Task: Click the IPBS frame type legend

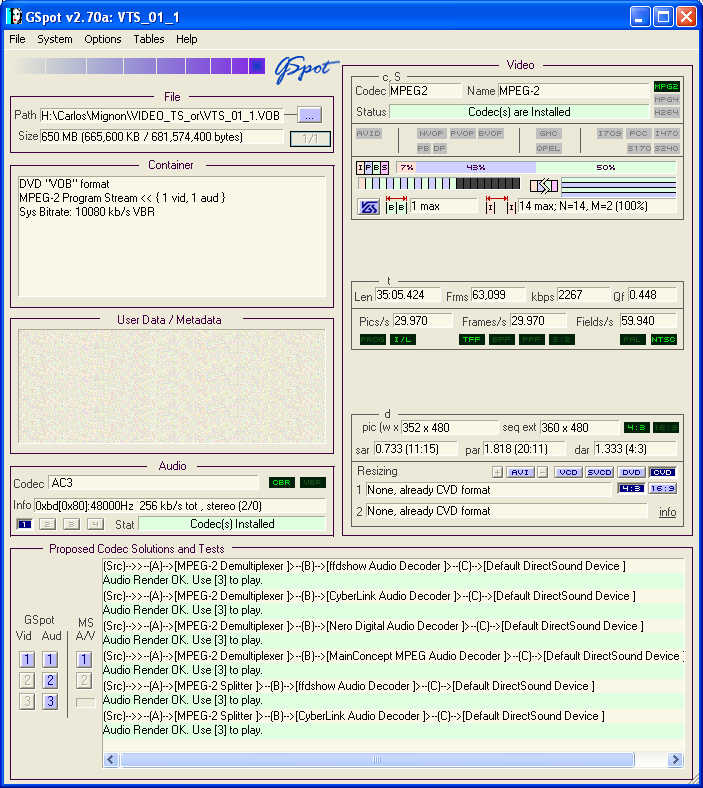Action: tap(372, 167)
